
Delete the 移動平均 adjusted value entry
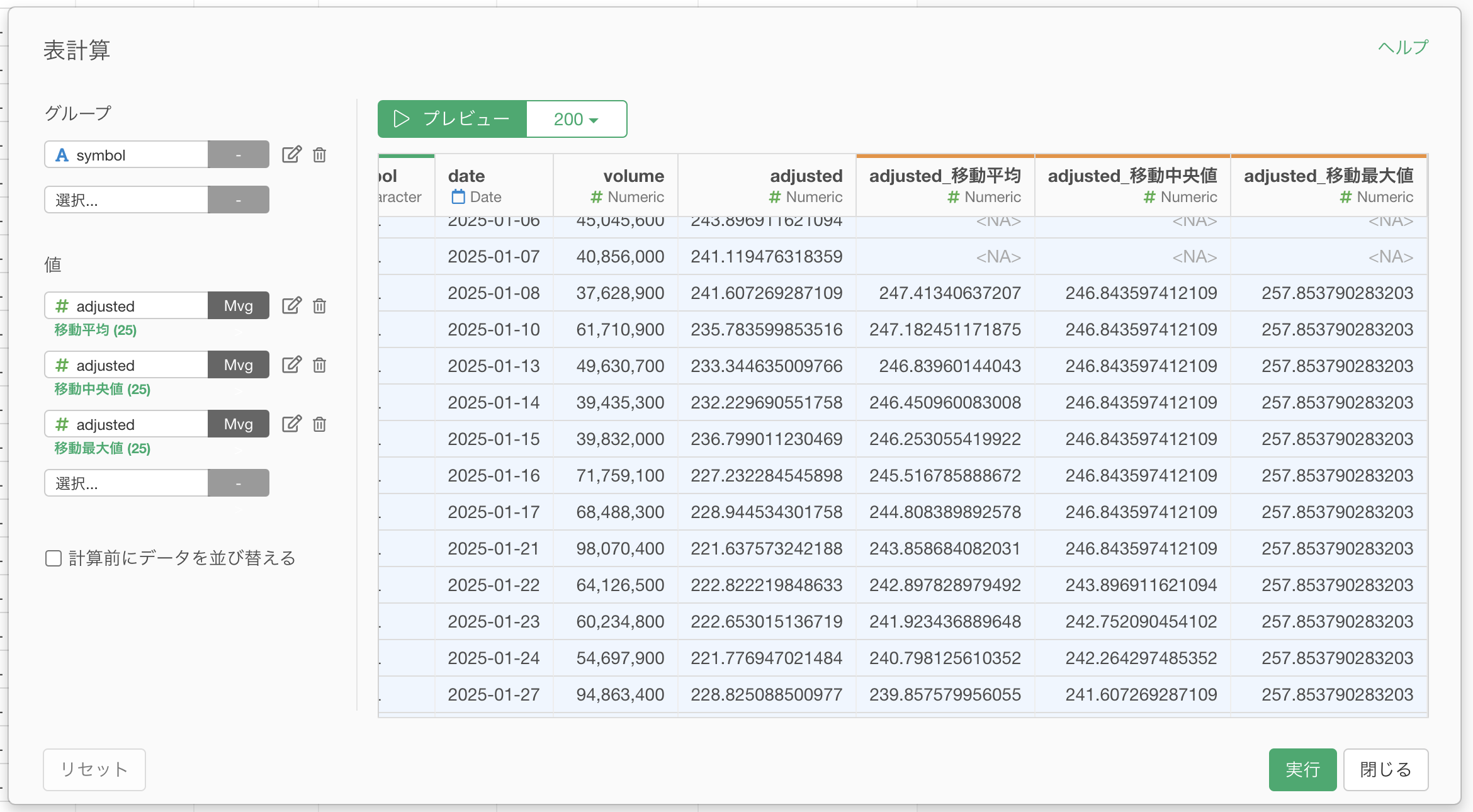(x=320, y=306)
